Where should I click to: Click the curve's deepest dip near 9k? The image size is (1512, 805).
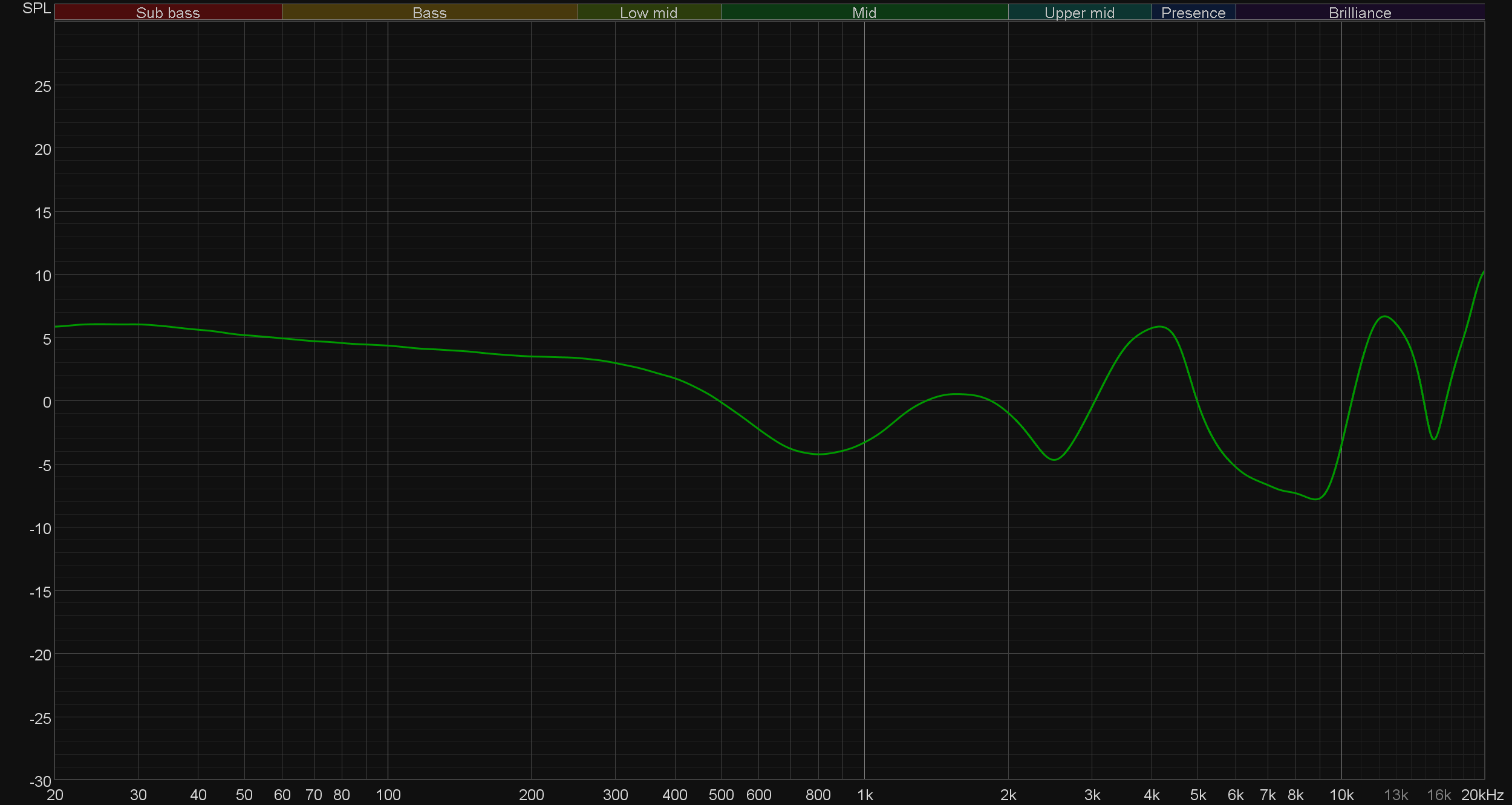pyautogui.click(x=1317, y=500)
